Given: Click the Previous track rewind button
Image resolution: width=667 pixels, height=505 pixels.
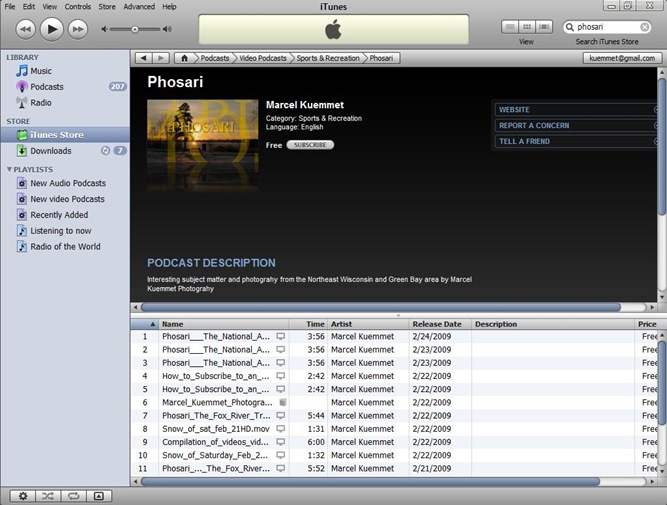Looking at the screenshot, I should [x=26, y=29].
